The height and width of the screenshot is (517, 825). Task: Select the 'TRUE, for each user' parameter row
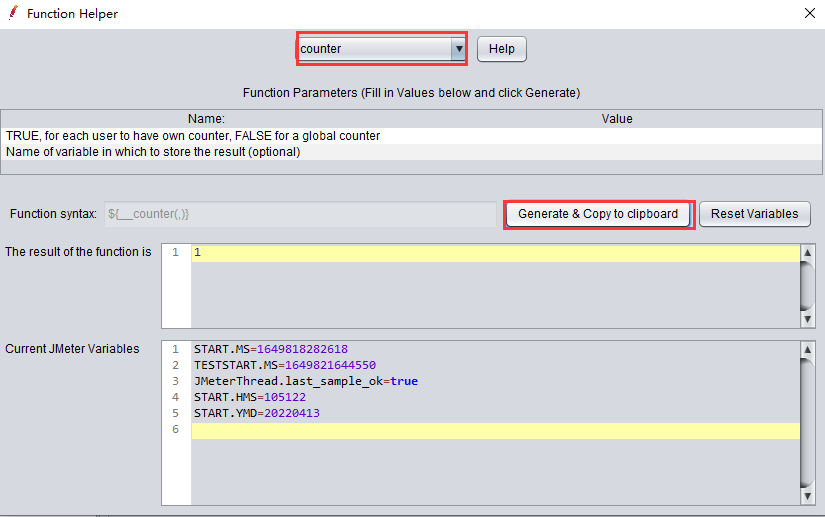193,136
